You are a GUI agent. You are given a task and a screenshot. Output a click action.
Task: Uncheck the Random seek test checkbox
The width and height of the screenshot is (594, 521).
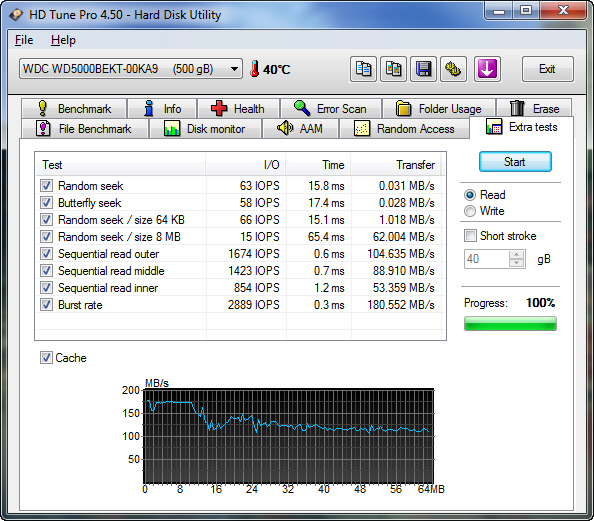pos(46,186)
